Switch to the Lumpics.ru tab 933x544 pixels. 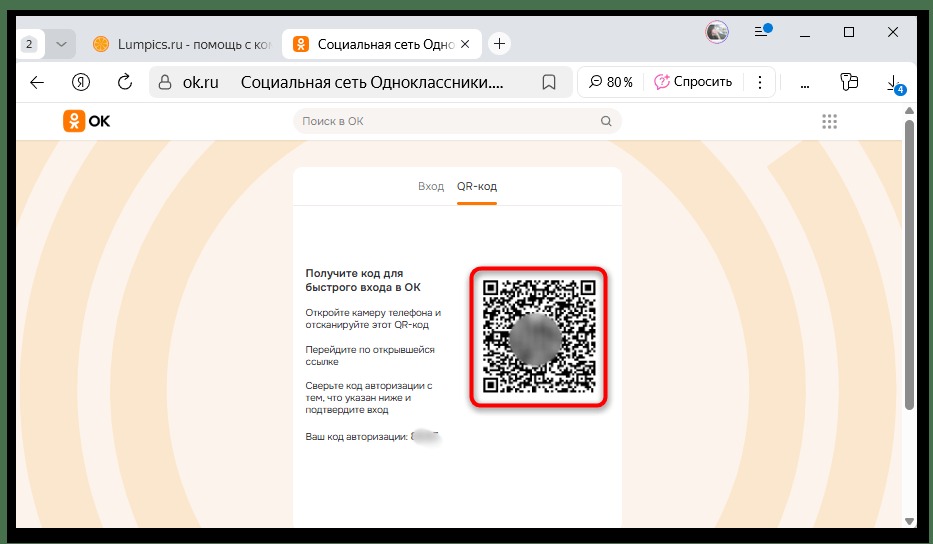(x=182, y=44)
